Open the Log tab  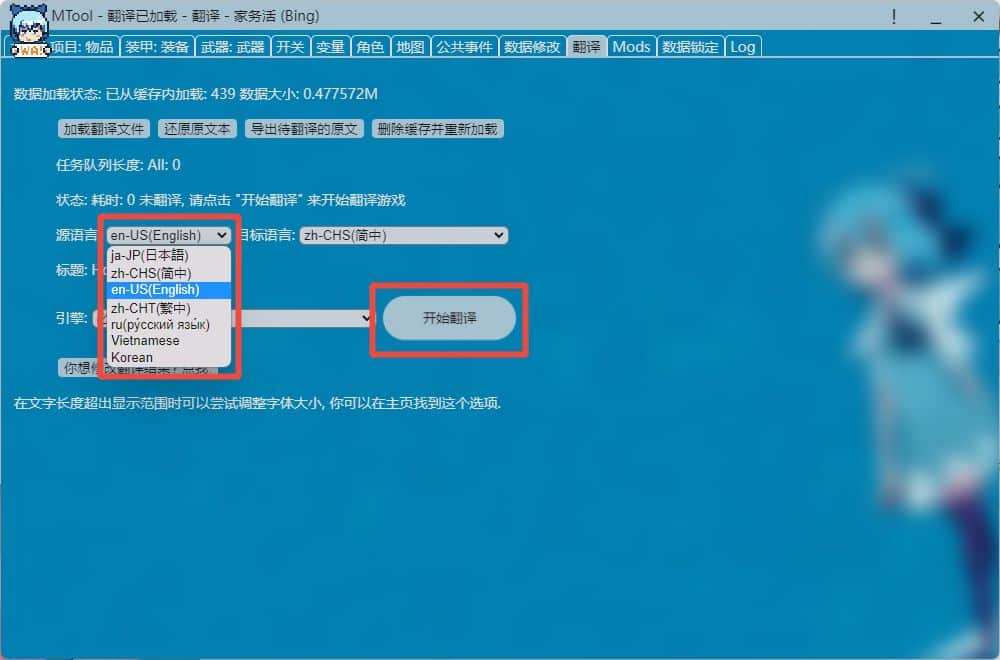coord(743,46)
